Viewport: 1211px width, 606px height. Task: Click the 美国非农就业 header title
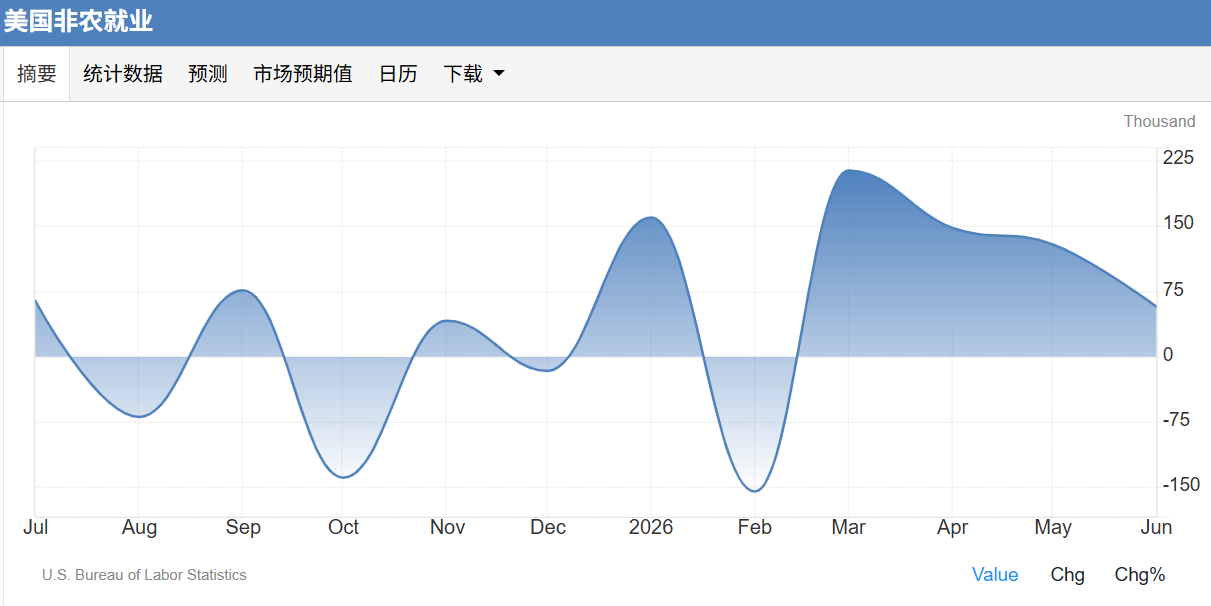point(79,21)
